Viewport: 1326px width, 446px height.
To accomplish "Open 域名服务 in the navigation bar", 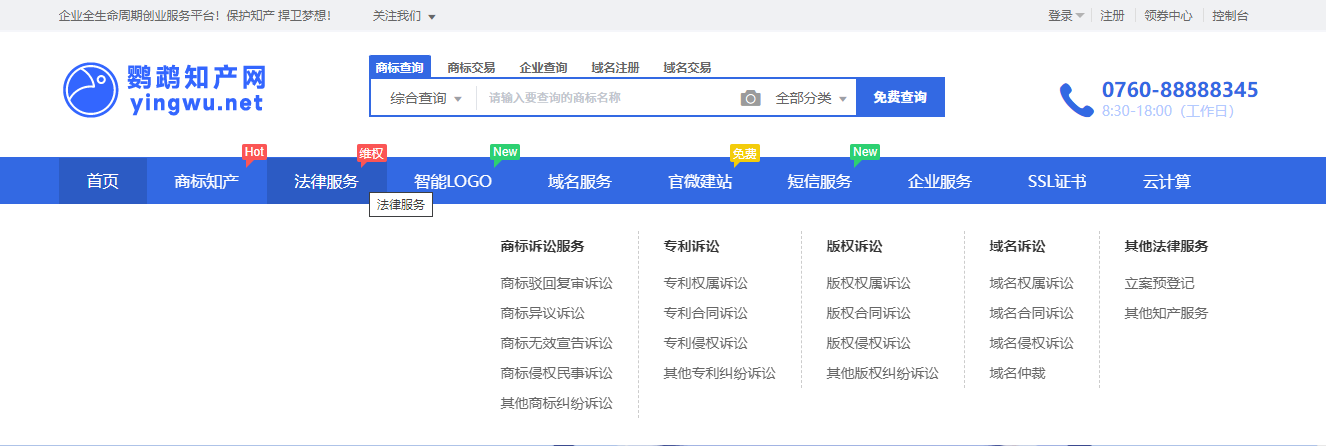I will pyautogui.click(x=579, y=182).
